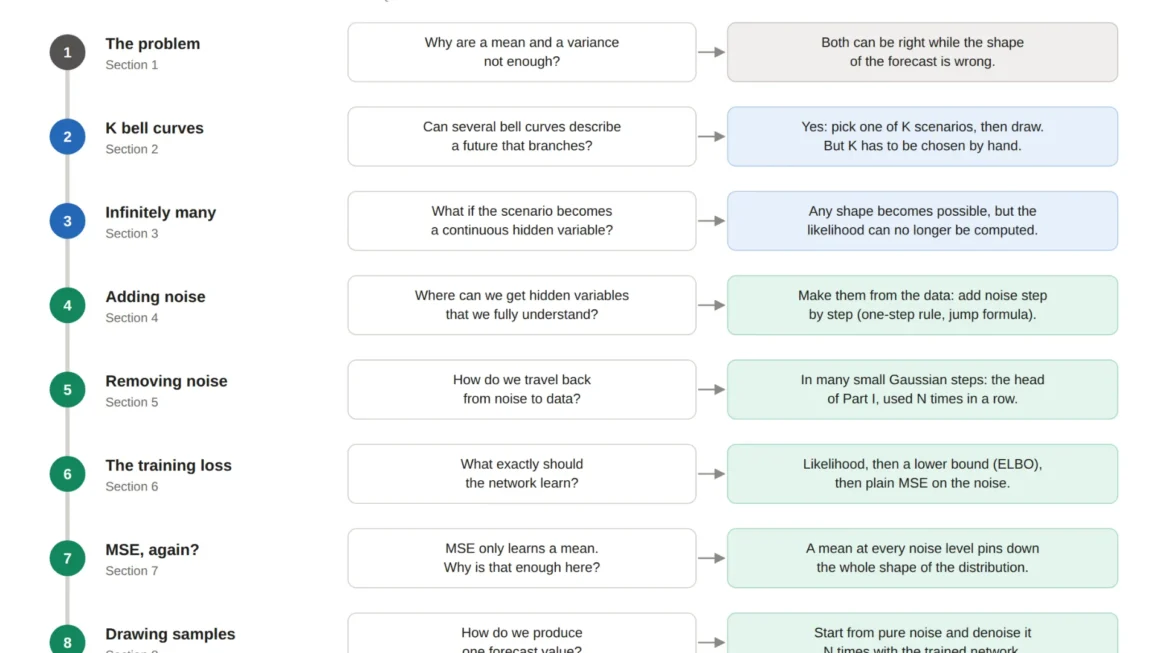Click the 'Likelihood, then a lower bound (ELBO)' box
Screen dimensions: 1160x653
[x=922, y=473]
